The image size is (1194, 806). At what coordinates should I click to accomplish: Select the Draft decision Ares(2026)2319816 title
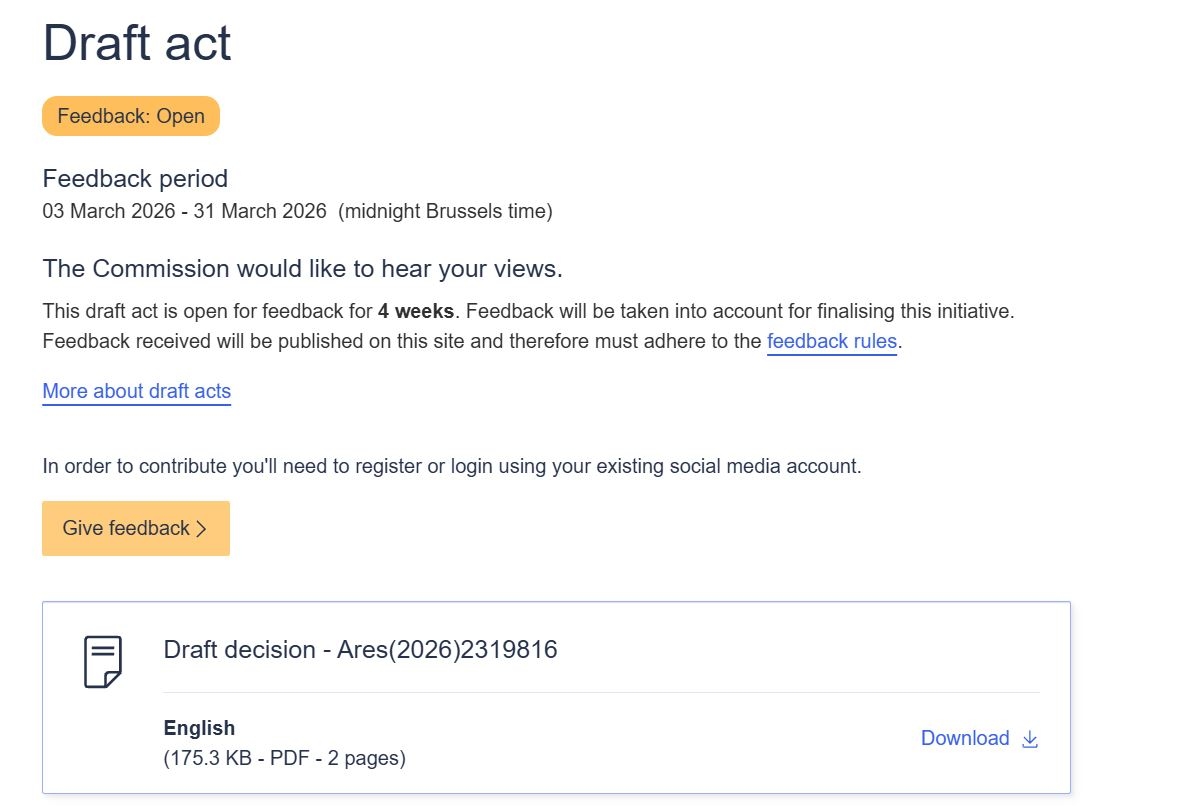360,650
